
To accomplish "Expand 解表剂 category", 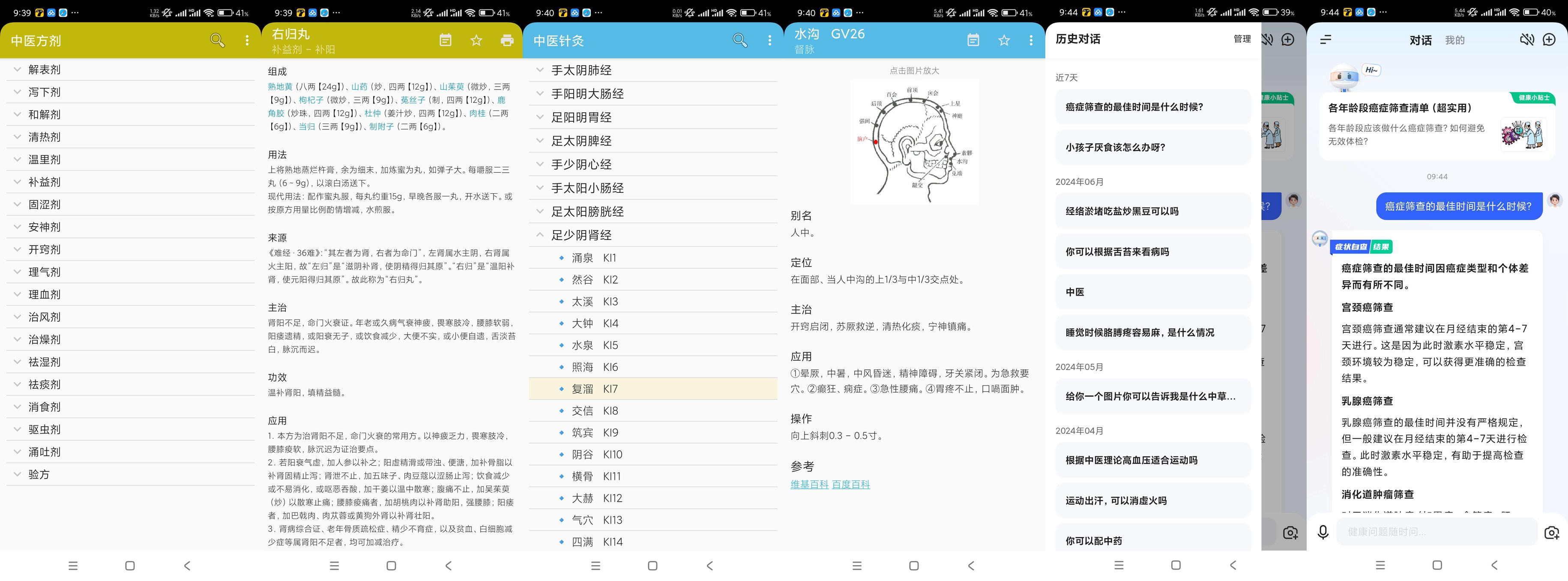I will (131, 69).
